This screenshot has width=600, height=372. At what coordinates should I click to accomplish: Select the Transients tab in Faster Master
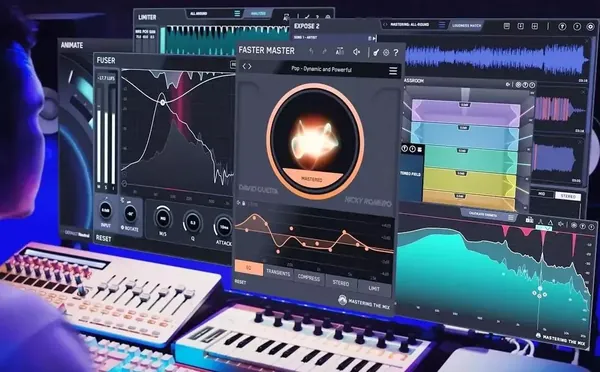click(278, 273)
